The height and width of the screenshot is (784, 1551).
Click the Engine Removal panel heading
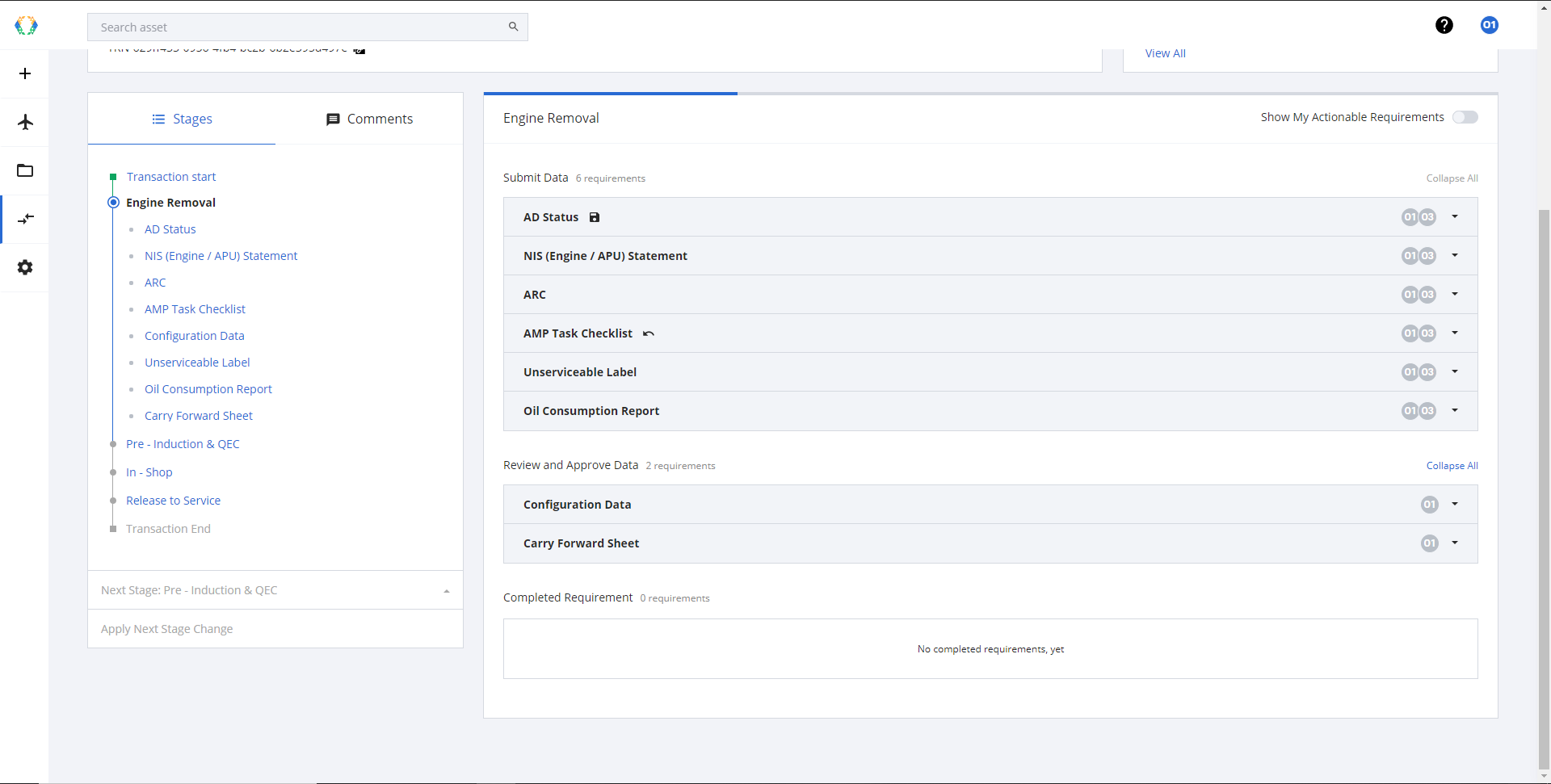[x=551, y=118]
